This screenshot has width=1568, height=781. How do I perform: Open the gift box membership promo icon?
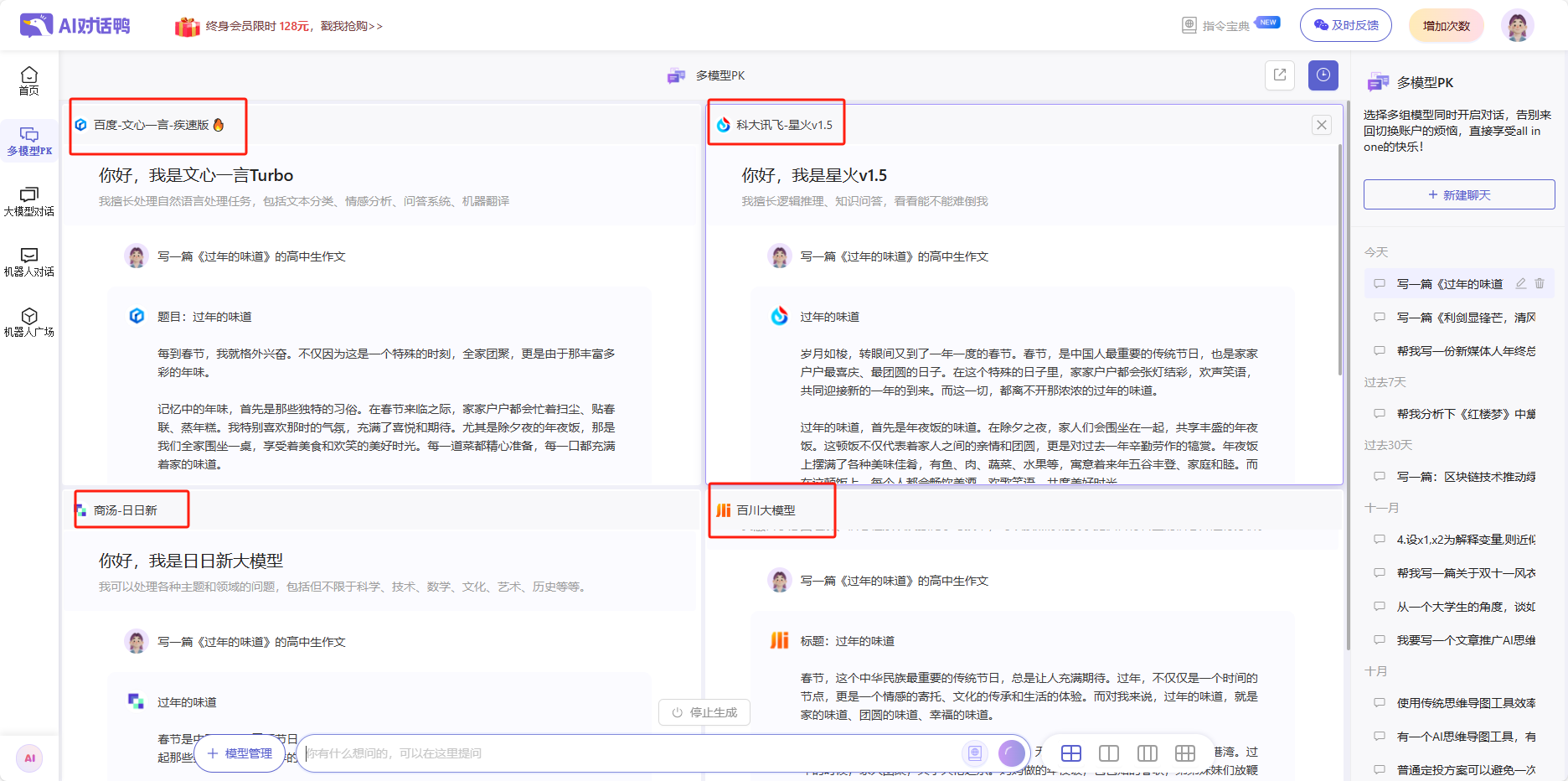pyautogui.click(x=187, y=26)
